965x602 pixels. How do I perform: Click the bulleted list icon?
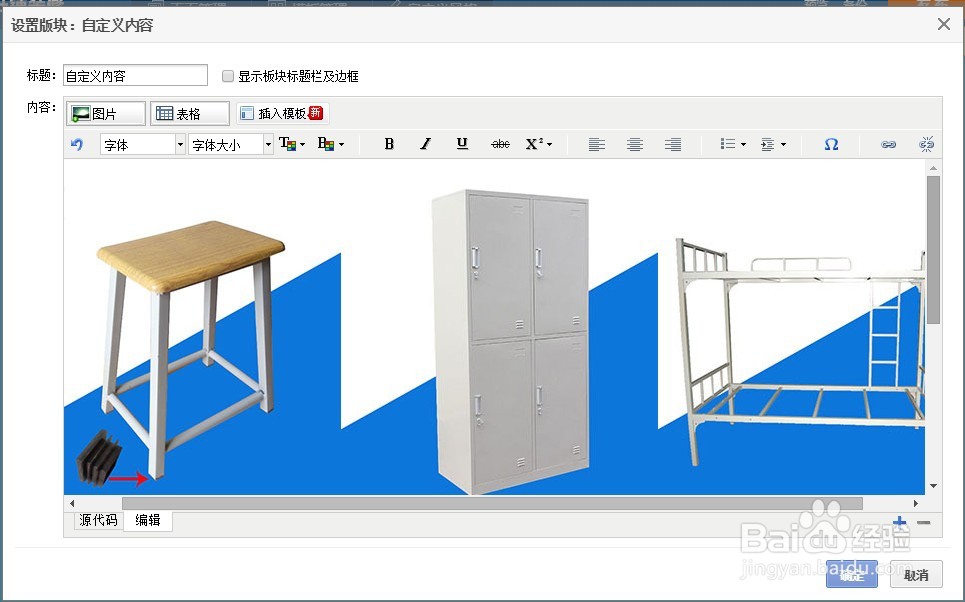point(728,144)
